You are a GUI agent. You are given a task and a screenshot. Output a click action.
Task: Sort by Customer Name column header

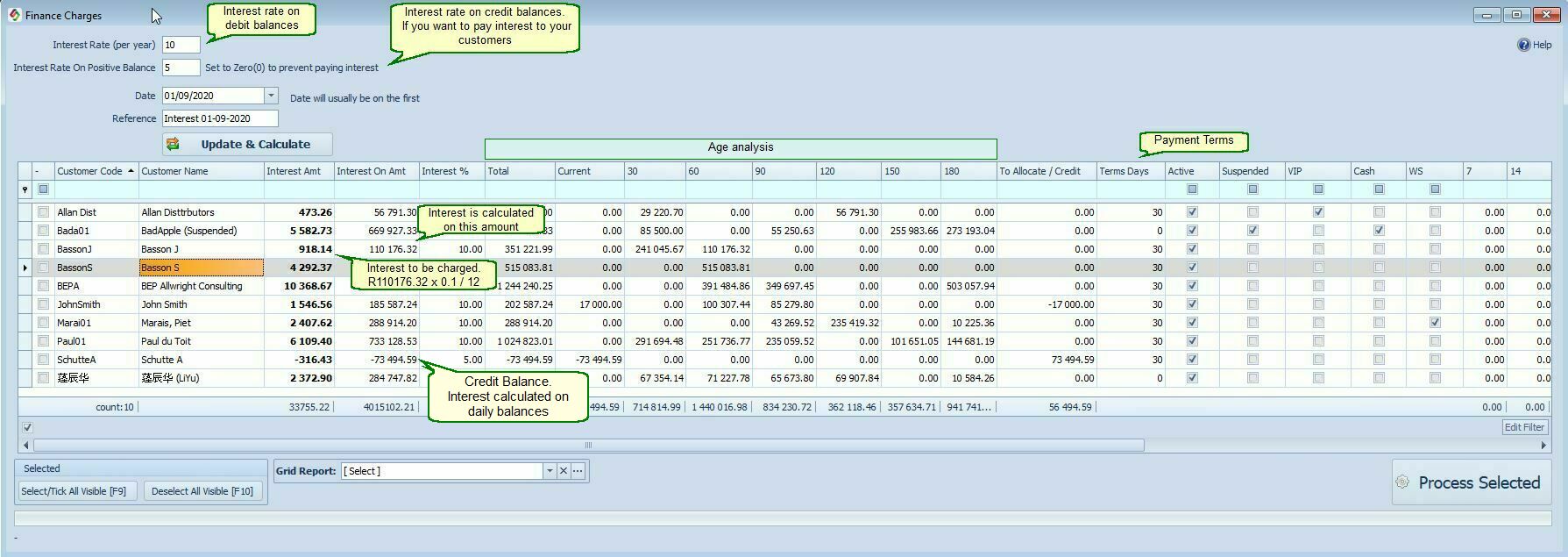[202, 171]
